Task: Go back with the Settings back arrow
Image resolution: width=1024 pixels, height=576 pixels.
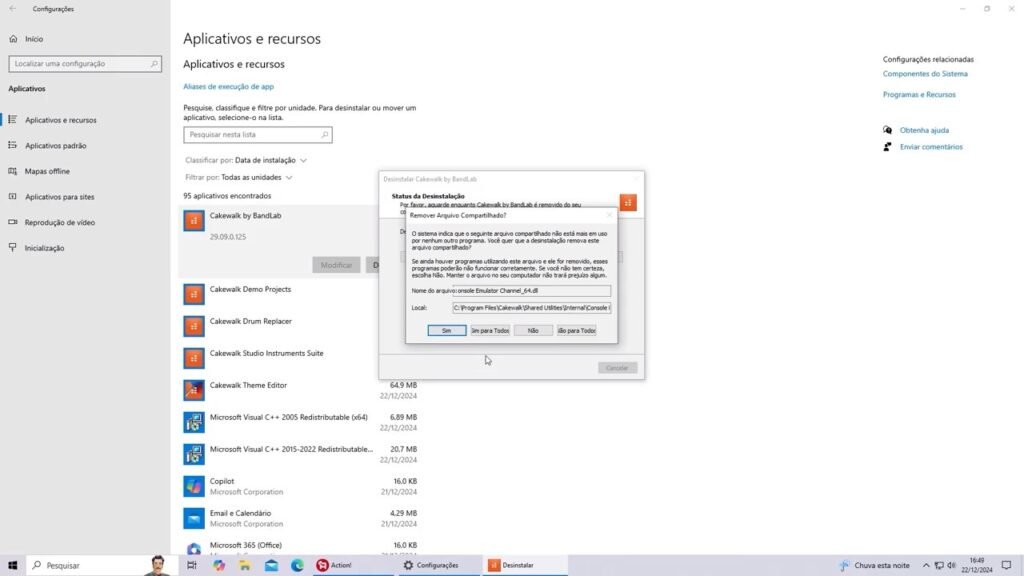Action: (x=12, y=8)
